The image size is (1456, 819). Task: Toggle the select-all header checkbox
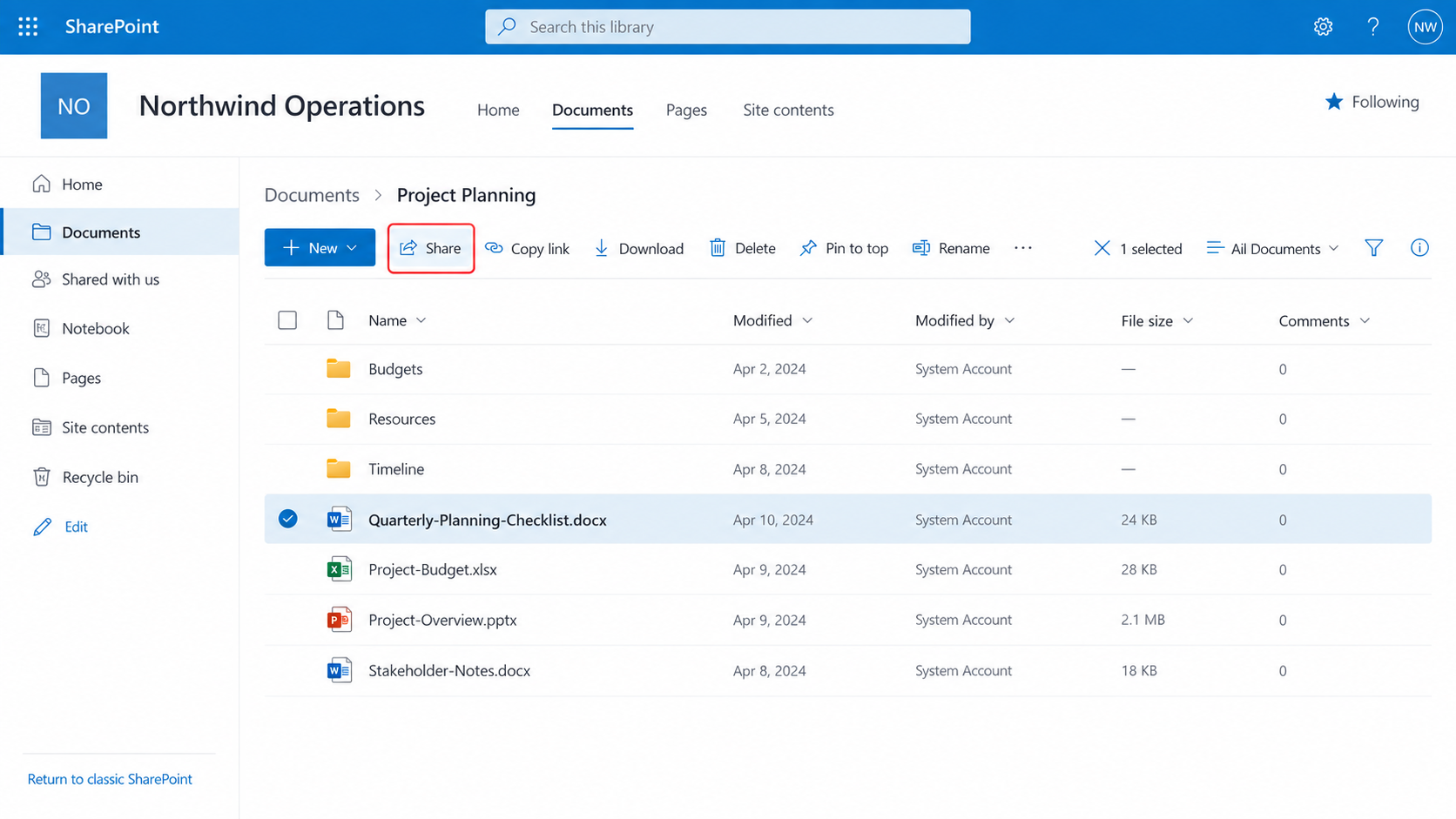[x=287, y=320]
